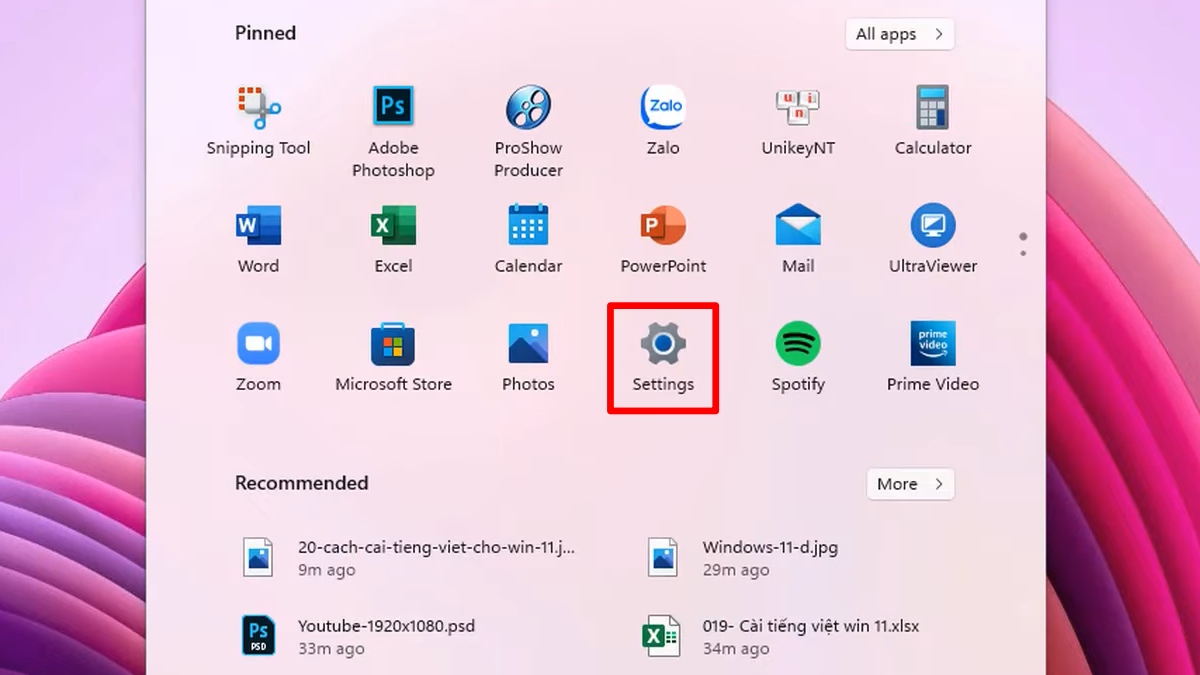Launch PowerPoint

click(x=663, y=239)
